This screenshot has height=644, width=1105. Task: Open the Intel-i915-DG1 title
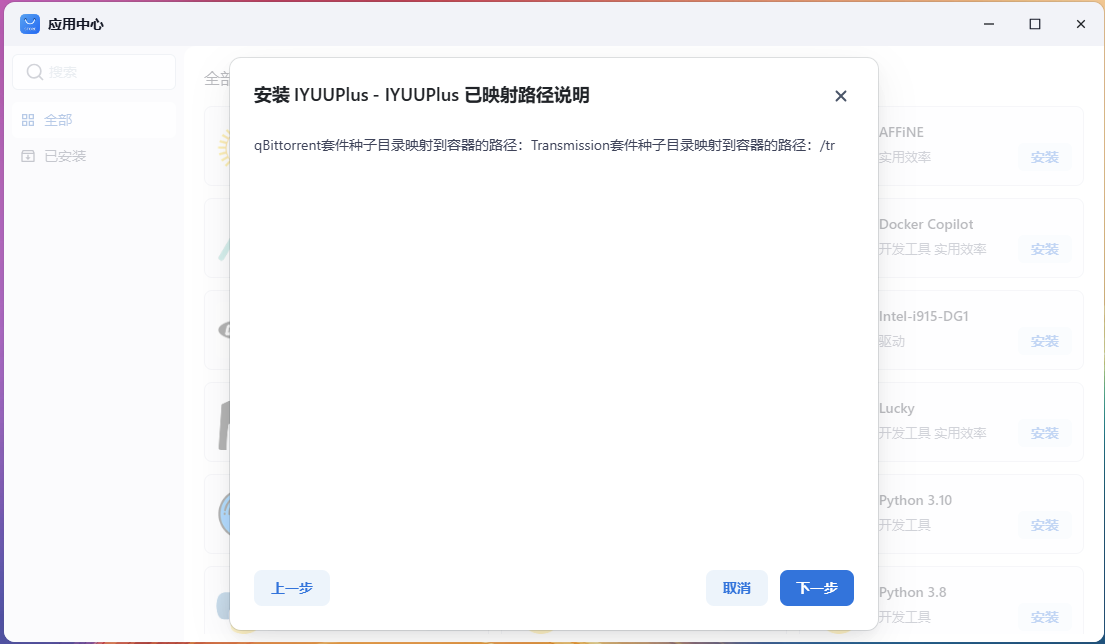tap(924, 316)
